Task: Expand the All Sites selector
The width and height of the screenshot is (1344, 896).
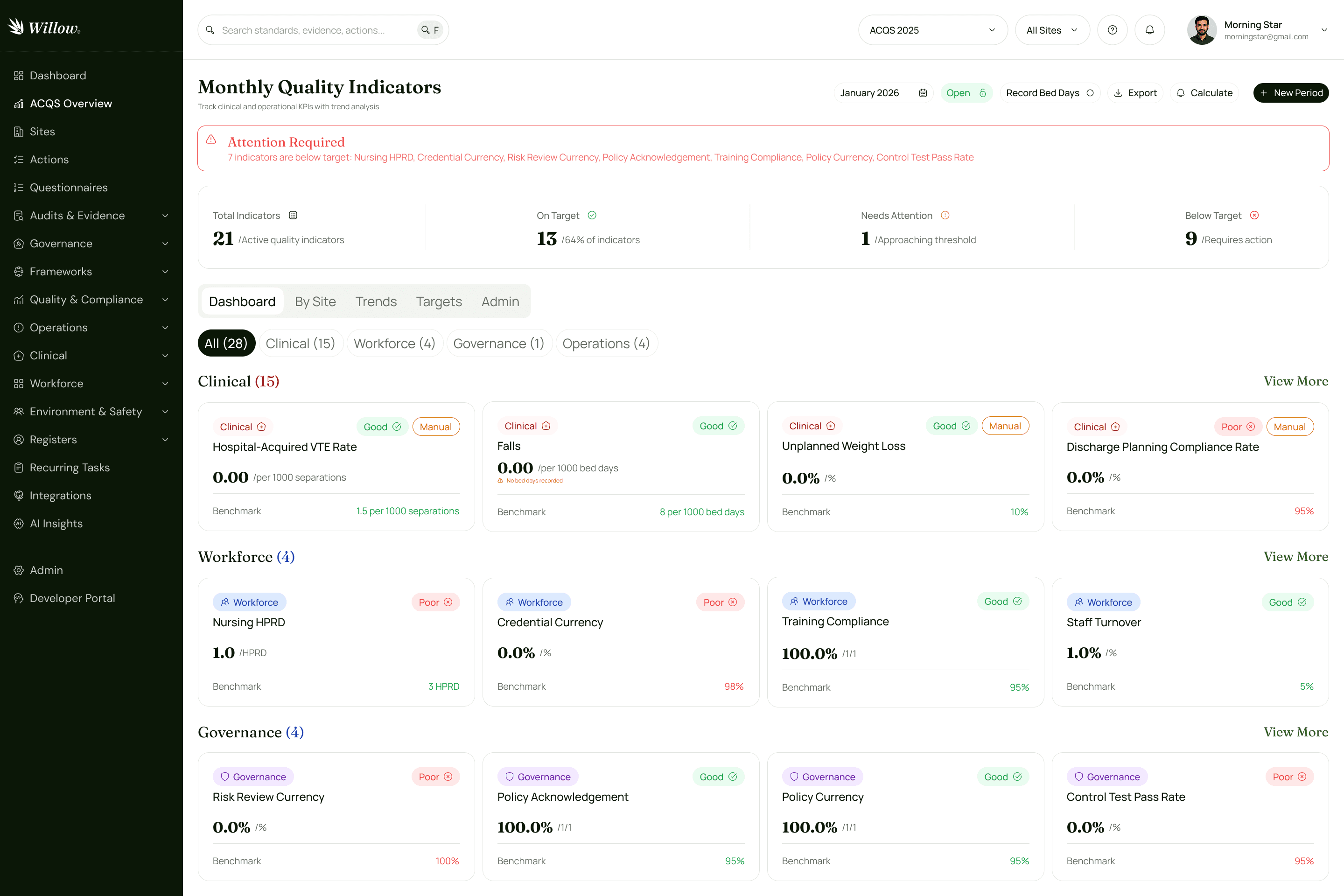Action: point(1052,30)
